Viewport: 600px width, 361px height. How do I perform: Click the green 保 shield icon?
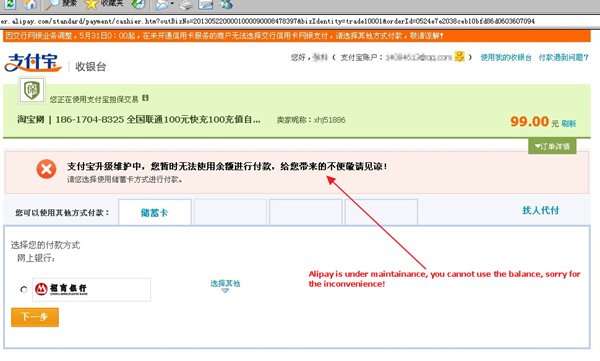(32, 90)
